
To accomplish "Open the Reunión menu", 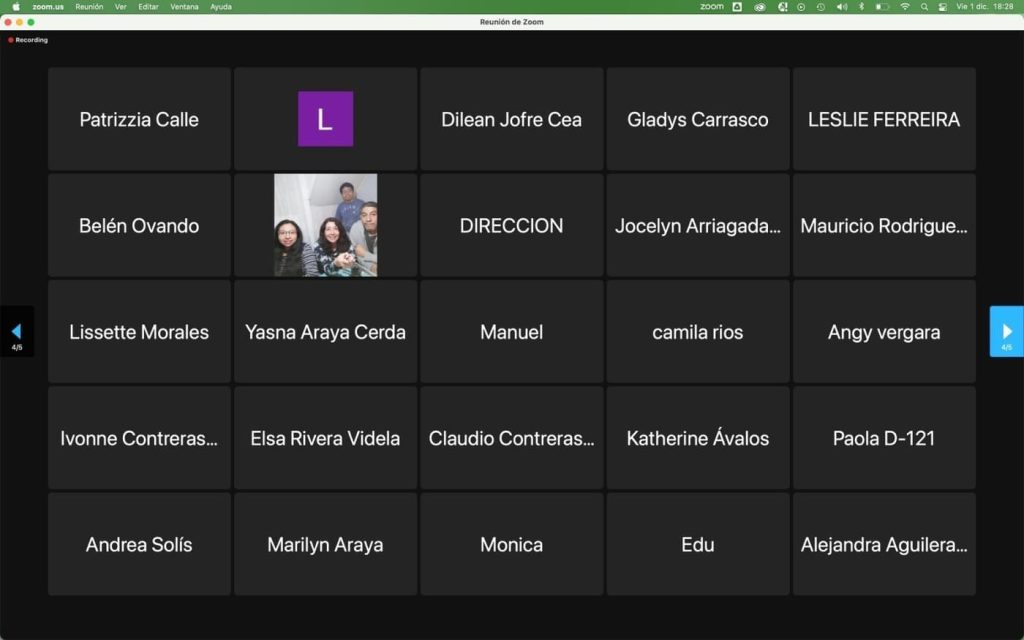I will point(89,7).
